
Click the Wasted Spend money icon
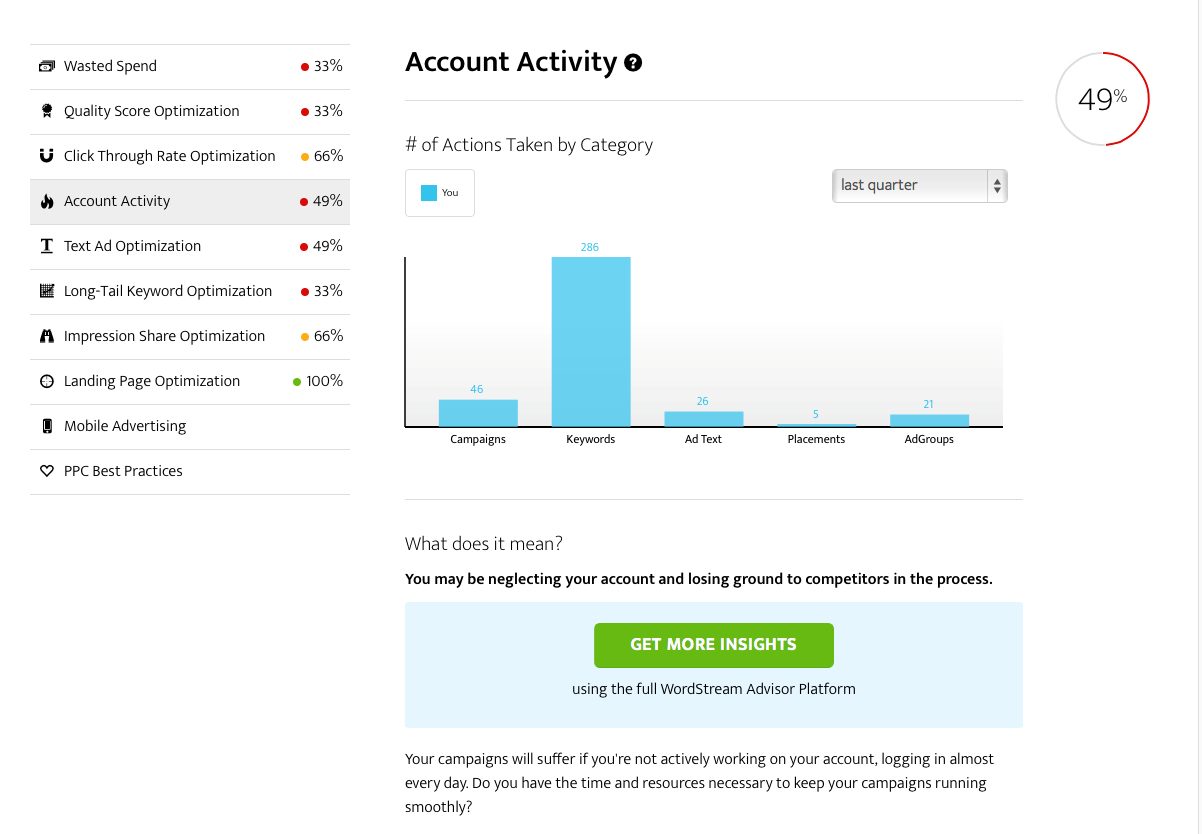click(46, 66)
